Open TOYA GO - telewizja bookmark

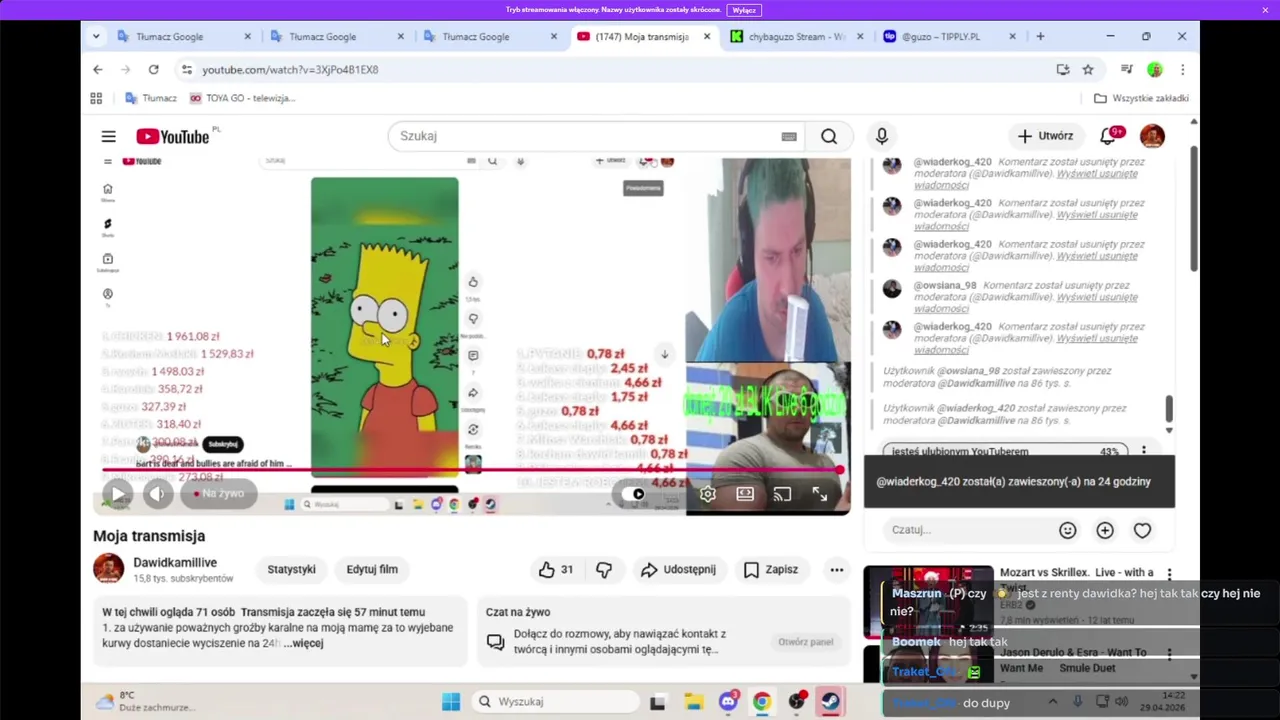tap(242, 98)
